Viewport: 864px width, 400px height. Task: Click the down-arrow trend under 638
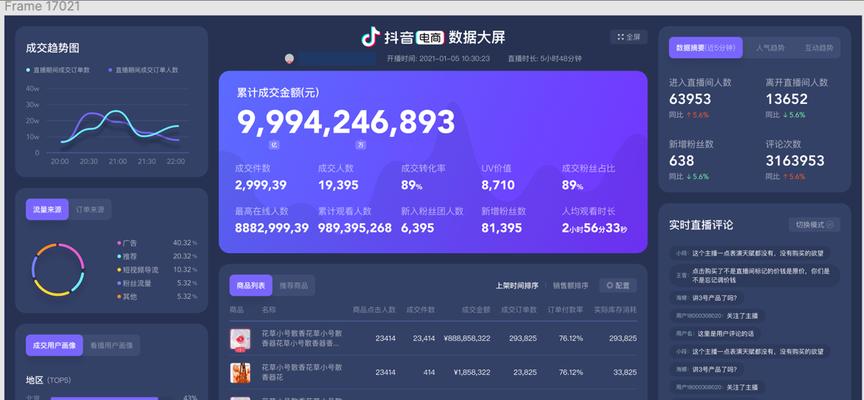tap(698, 177)
